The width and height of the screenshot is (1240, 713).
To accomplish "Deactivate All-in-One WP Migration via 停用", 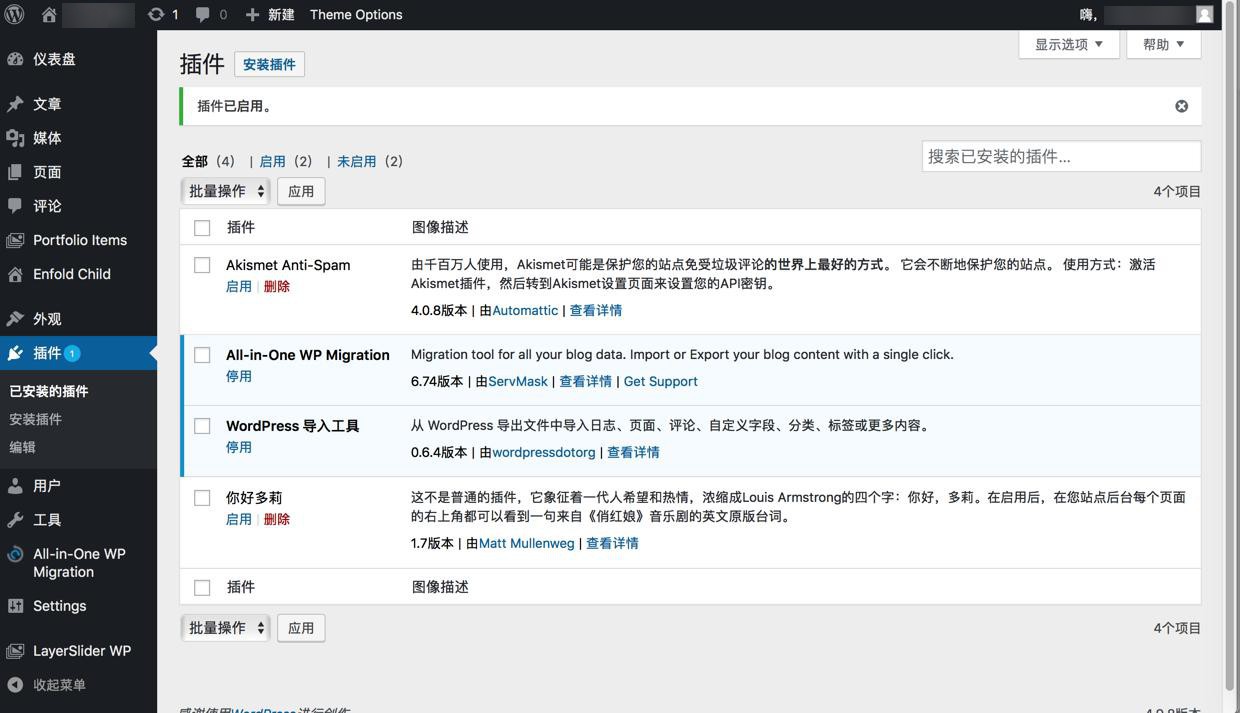I will [x=239, y=376].
